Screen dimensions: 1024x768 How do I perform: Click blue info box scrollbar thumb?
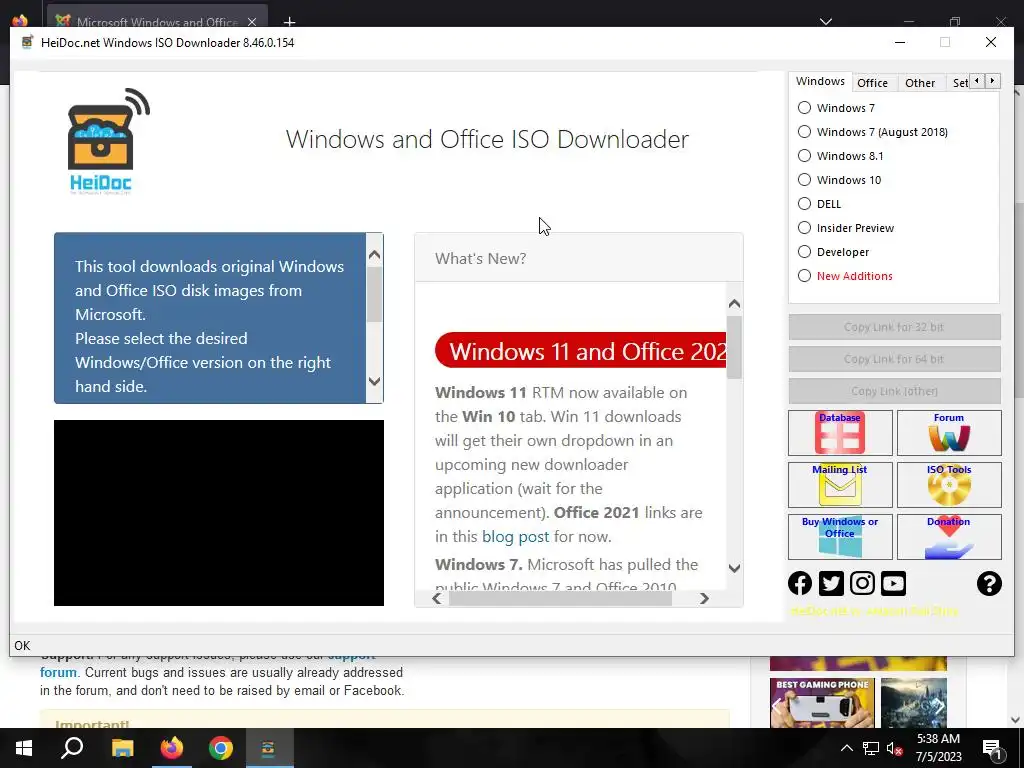coord(374,295)
